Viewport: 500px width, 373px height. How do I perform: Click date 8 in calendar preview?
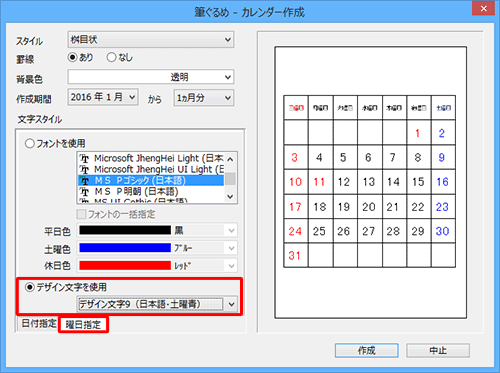point(418,157)
